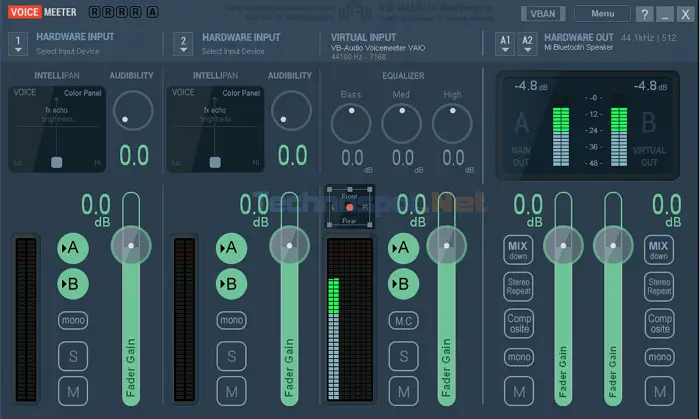Viewport: 700px width, 419px height.
Task: Click the 44.1kHz | 512 sample rate readout
Action: click(x=648, y=38)
